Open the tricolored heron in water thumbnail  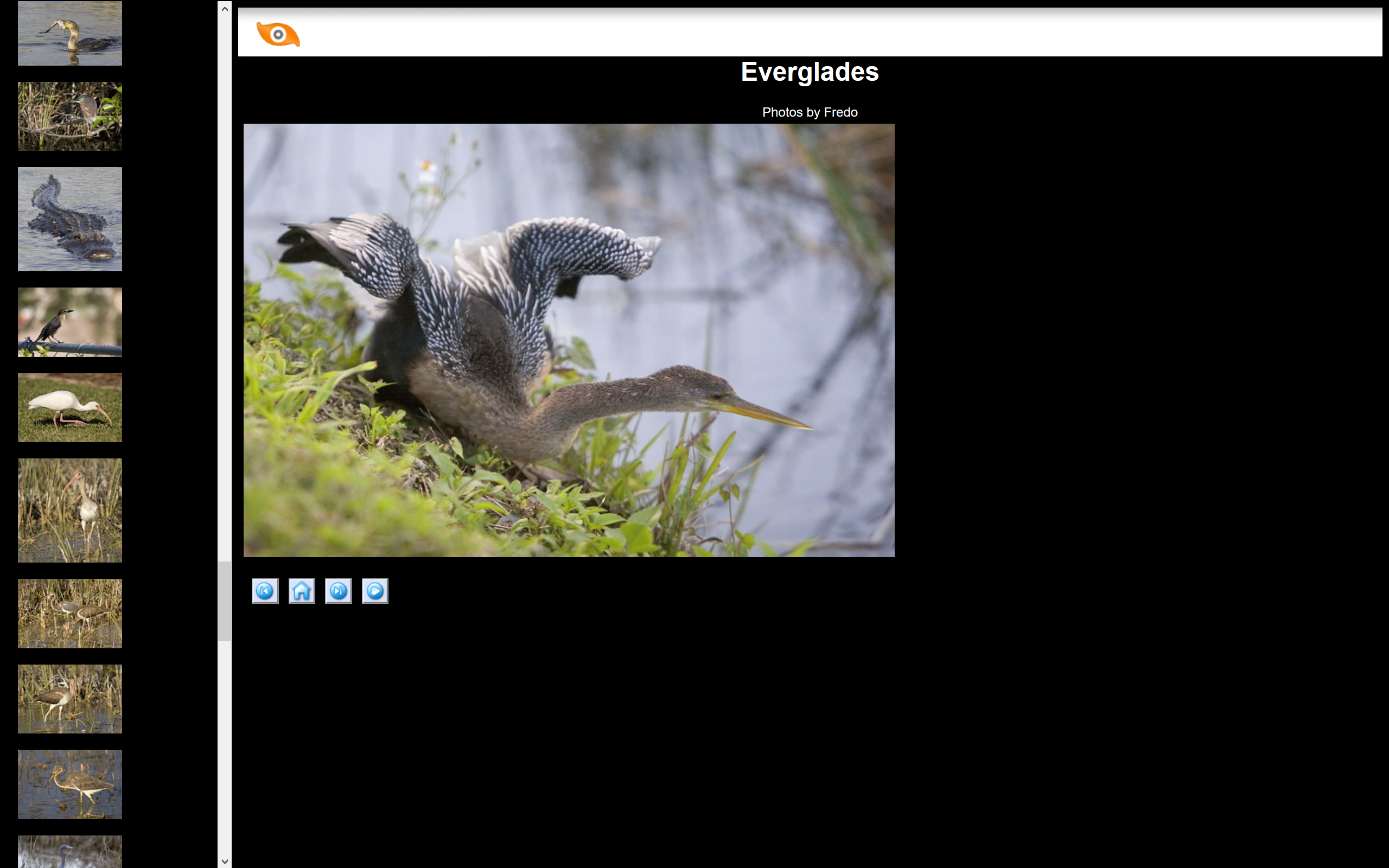70,784
